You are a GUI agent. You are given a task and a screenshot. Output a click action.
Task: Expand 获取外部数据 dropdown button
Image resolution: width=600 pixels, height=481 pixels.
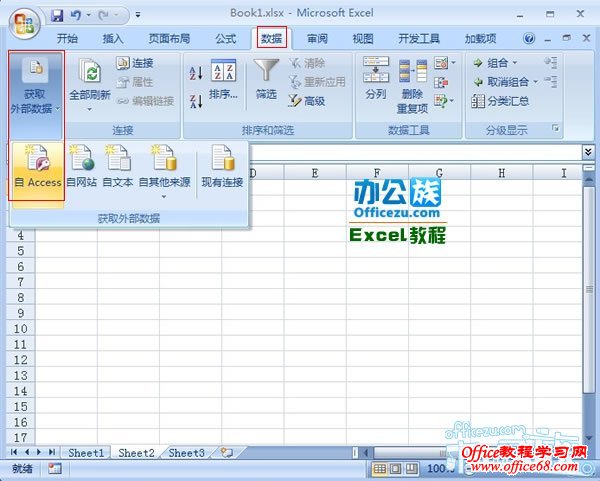pyautogui.click(x=35, y=95)
